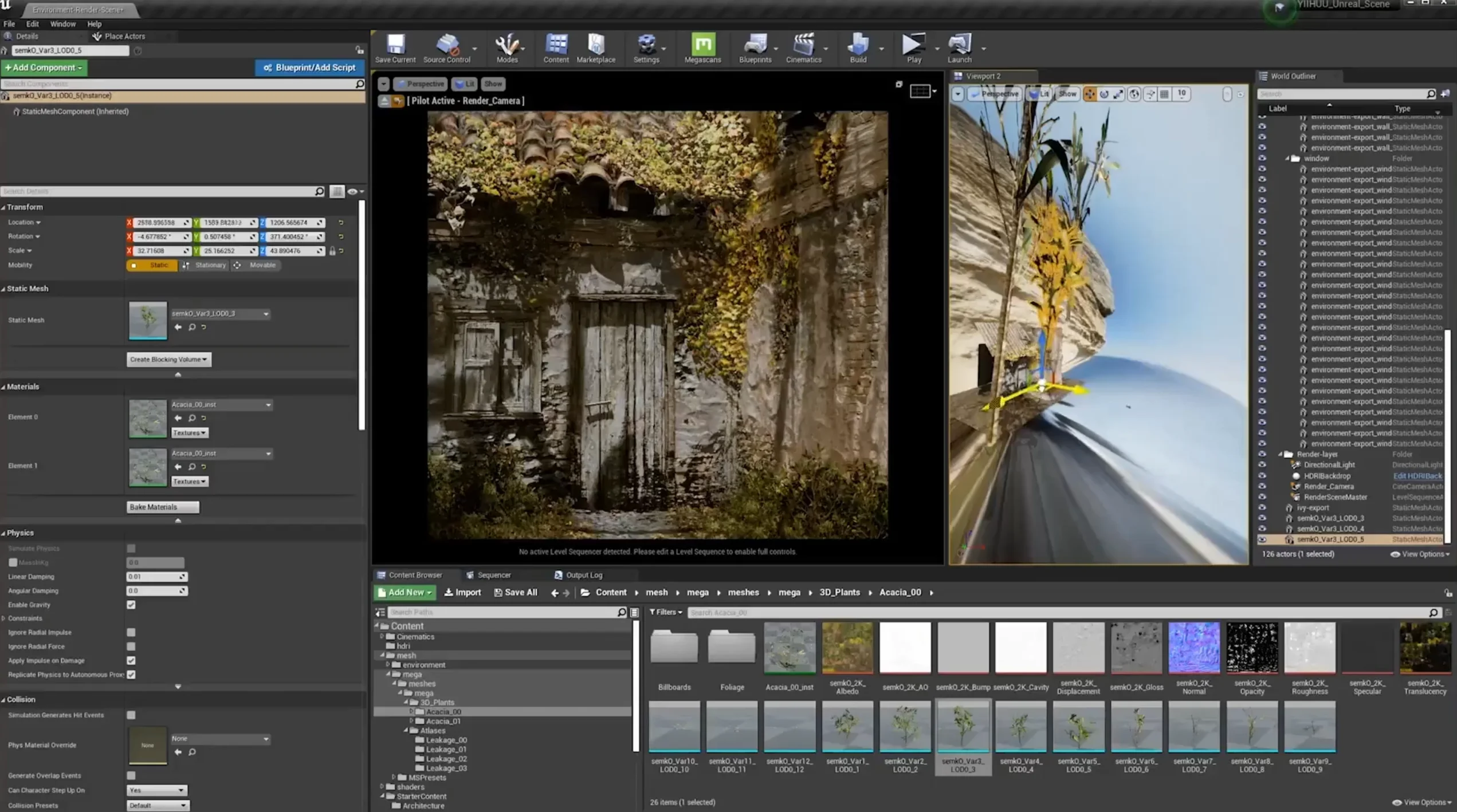Viewport: 1457px width, 812px height.
Task: Enable Simulation Generates Hit Events checkbox
Action: [131, 715]
